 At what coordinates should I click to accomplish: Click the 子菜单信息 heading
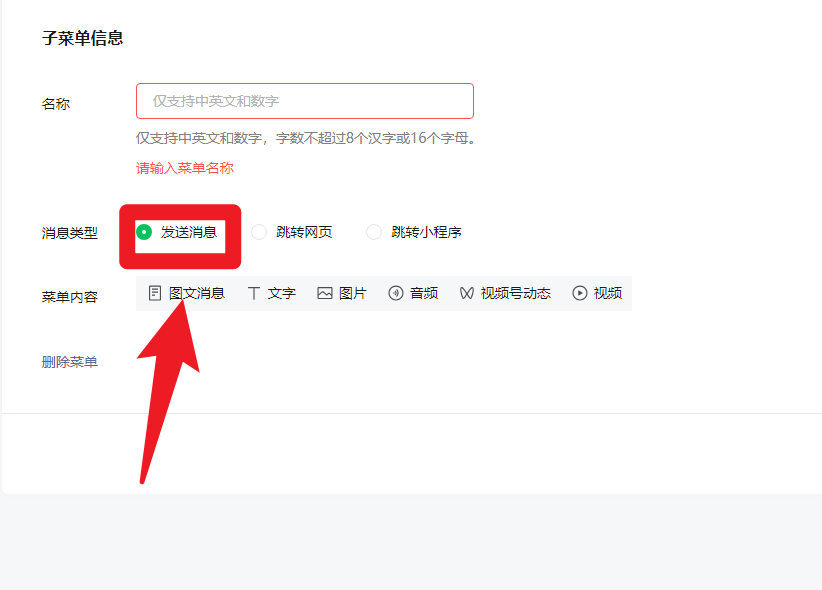coord(82,38)
